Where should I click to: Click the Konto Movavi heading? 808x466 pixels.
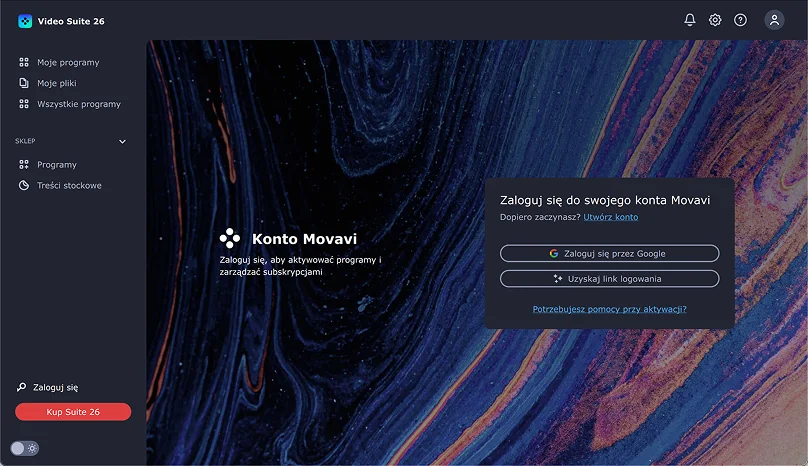(x=304, y=239)
